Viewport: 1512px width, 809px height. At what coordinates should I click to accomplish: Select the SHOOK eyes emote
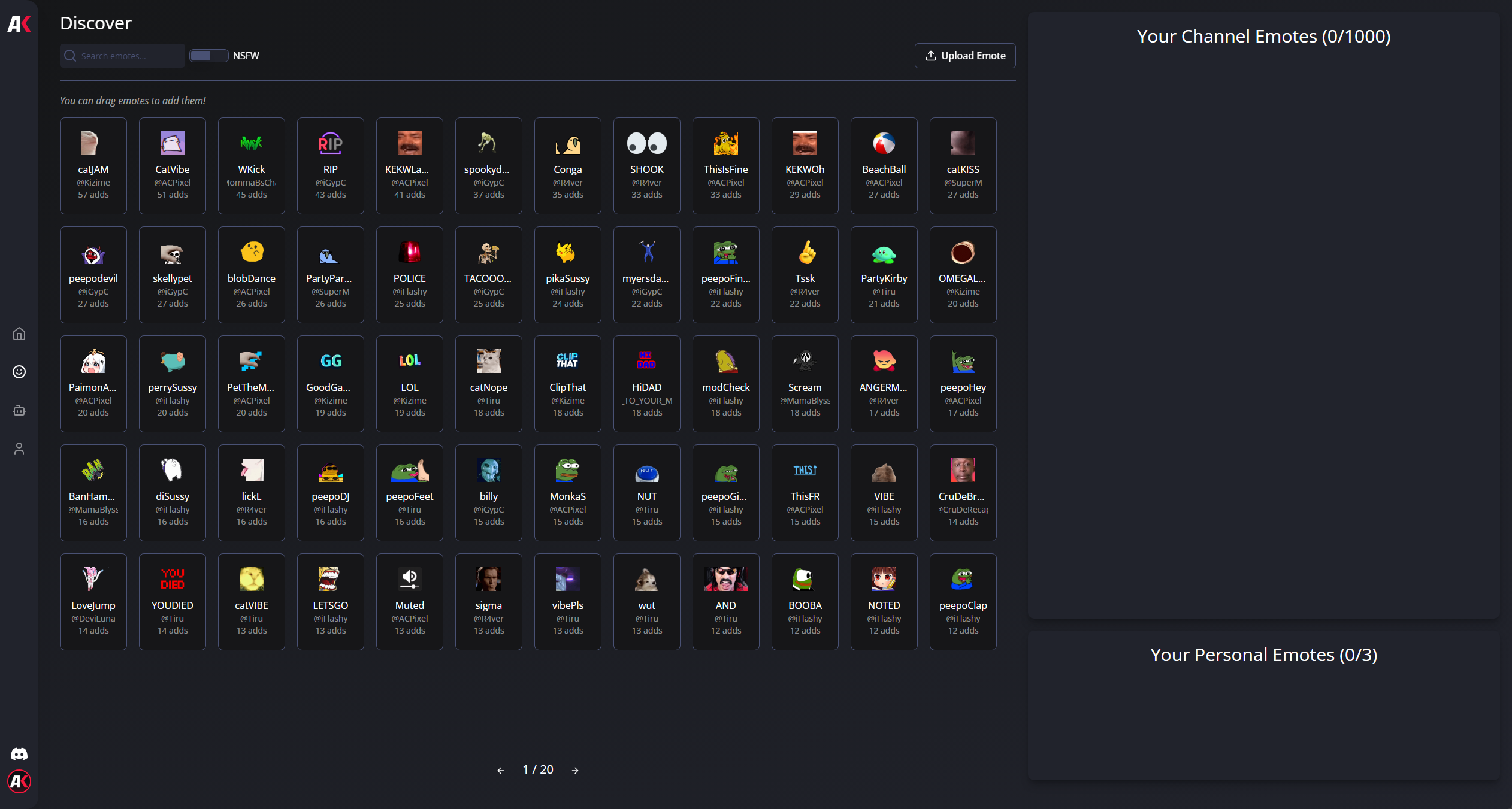(x=647, y=166)
